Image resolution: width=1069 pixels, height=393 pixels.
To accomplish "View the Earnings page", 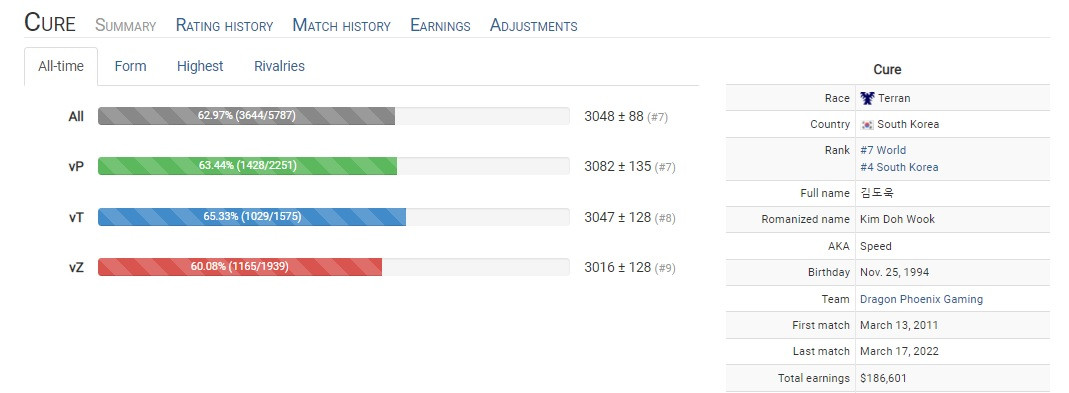I will 440,26.
